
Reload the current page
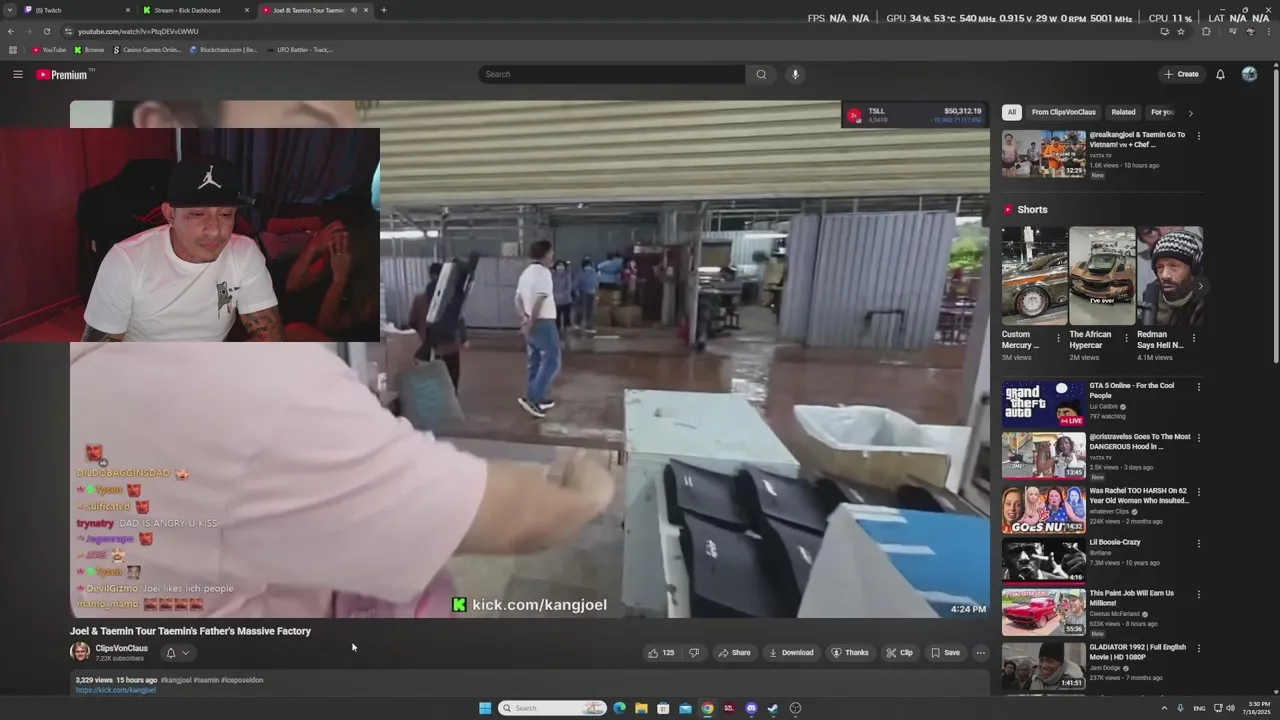[x=46, y=31]
